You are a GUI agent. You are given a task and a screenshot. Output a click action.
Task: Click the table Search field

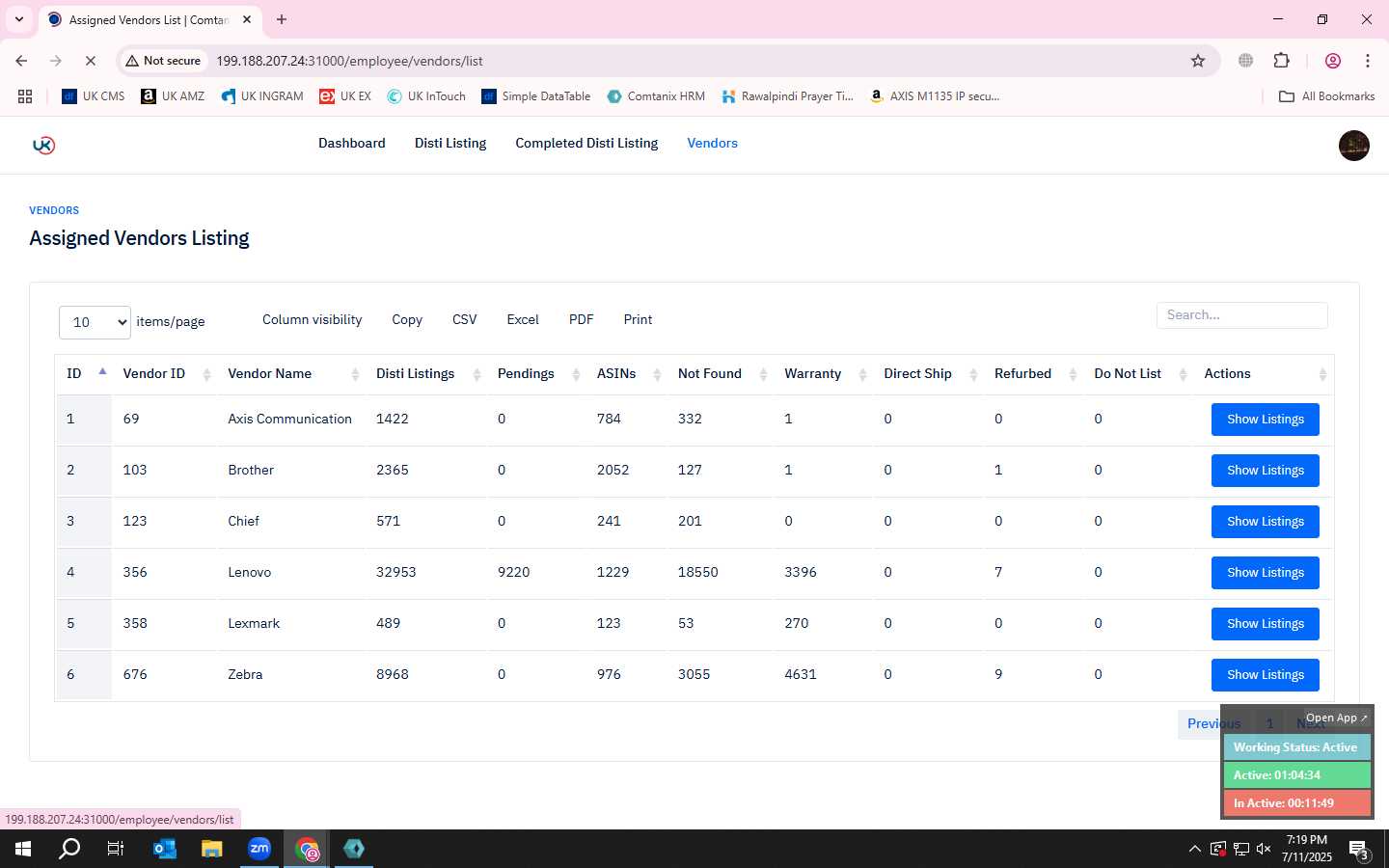tap(1241, 315)
